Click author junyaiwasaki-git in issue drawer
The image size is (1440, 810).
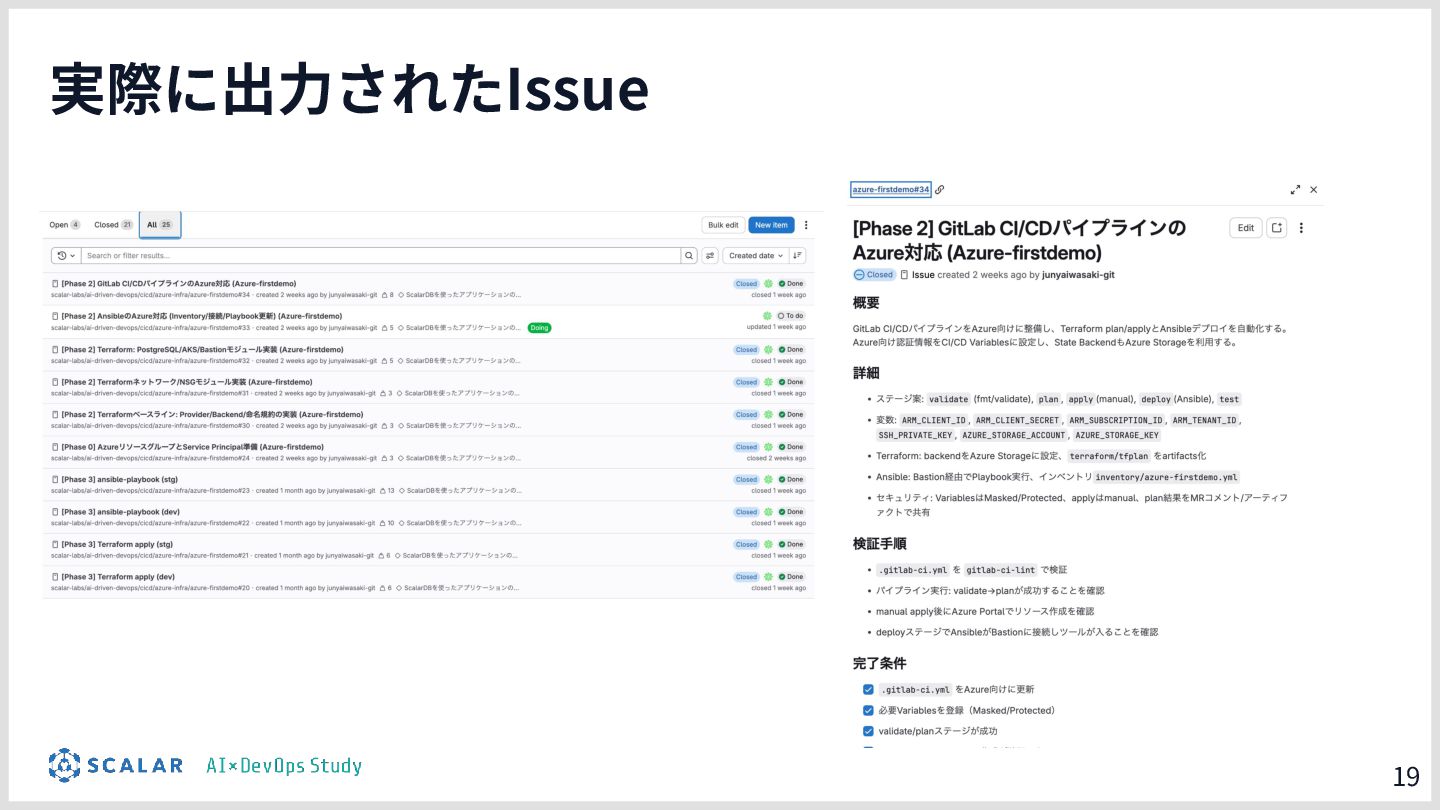click(1078, 274)
